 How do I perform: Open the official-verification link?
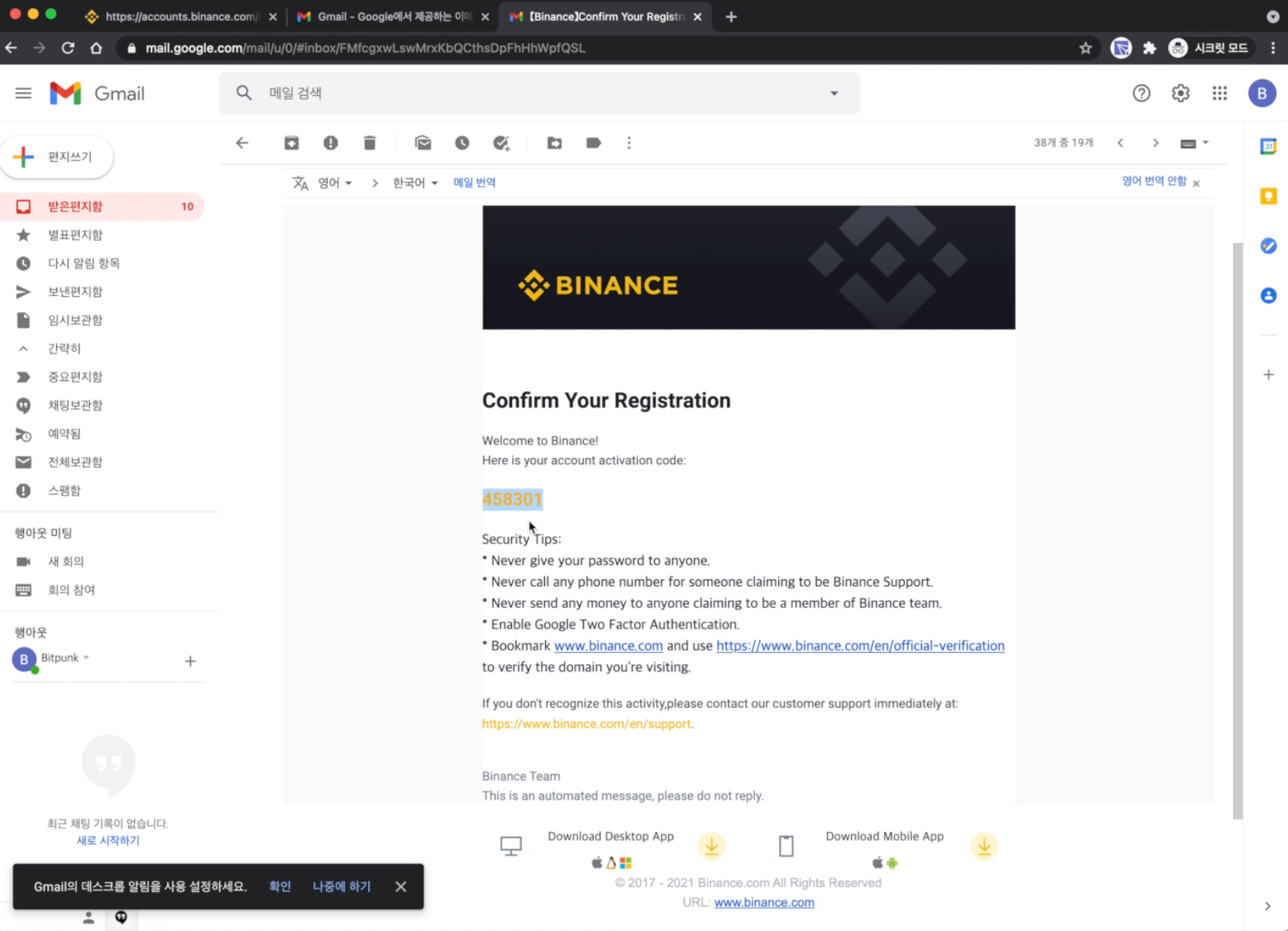[860, 645]
